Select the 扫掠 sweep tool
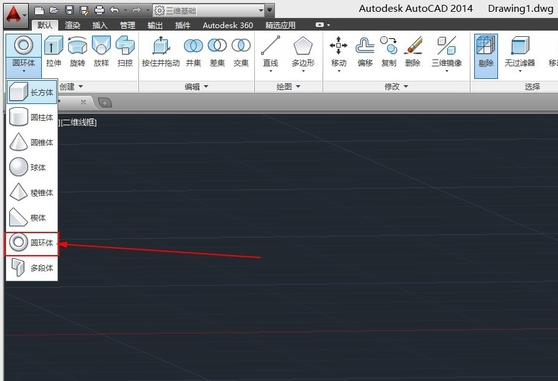This screenshot has height=381, width=558. pyautogui.click(x=125, y=52)
